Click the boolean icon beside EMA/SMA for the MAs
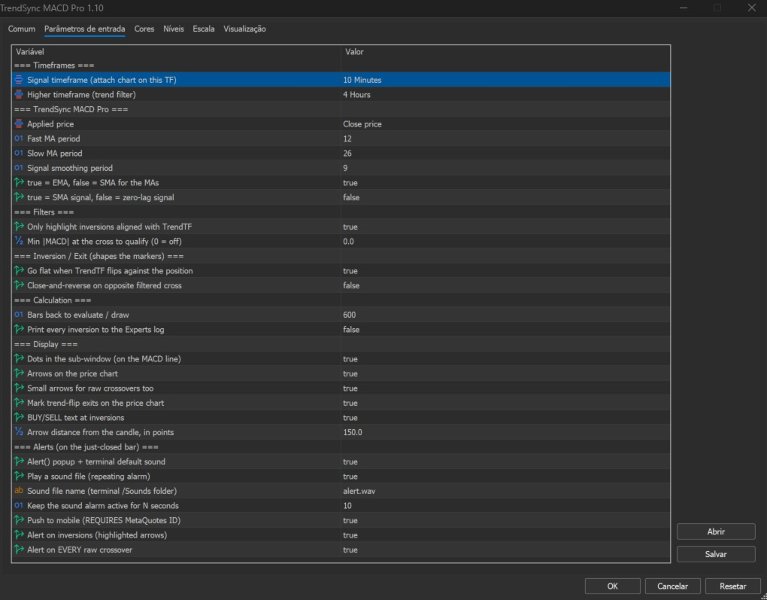 19,182
